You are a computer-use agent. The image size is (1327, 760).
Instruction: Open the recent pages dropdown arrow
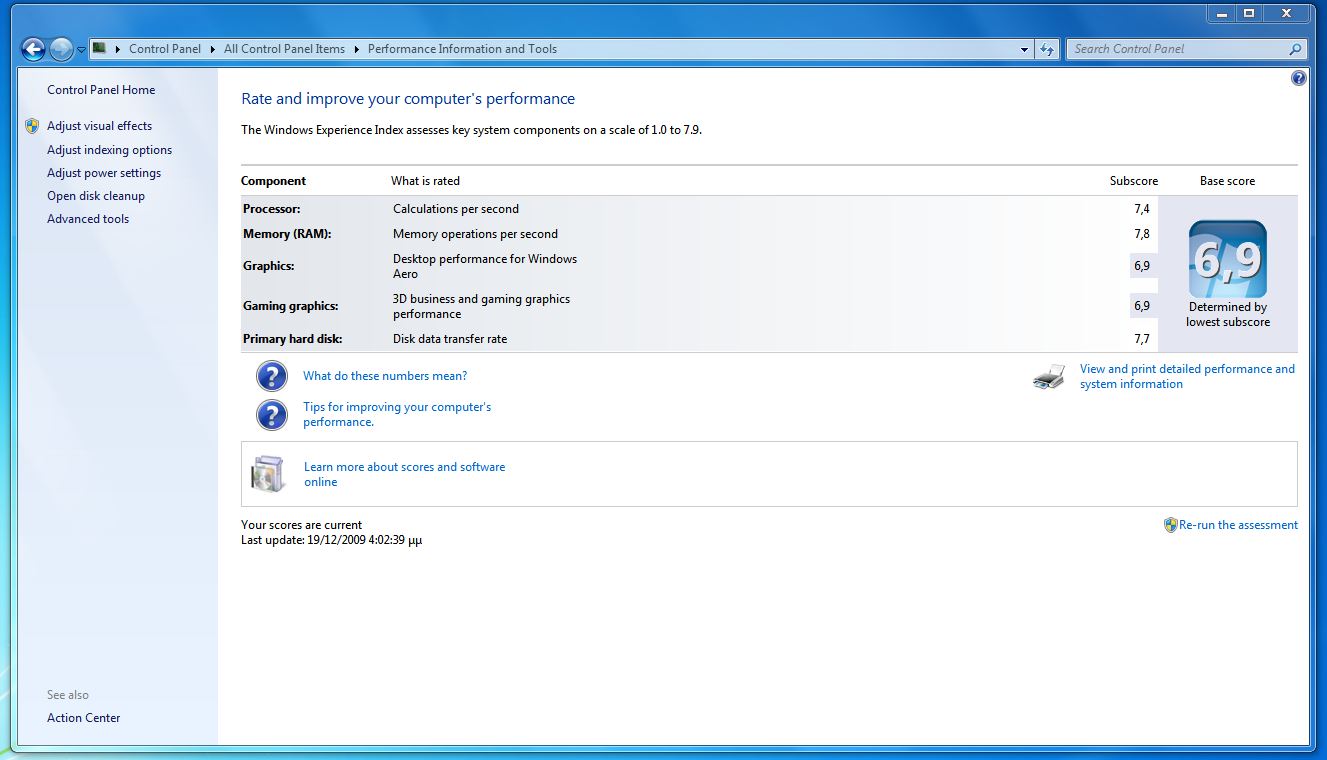pyautogui.click(x=81, y=50)
